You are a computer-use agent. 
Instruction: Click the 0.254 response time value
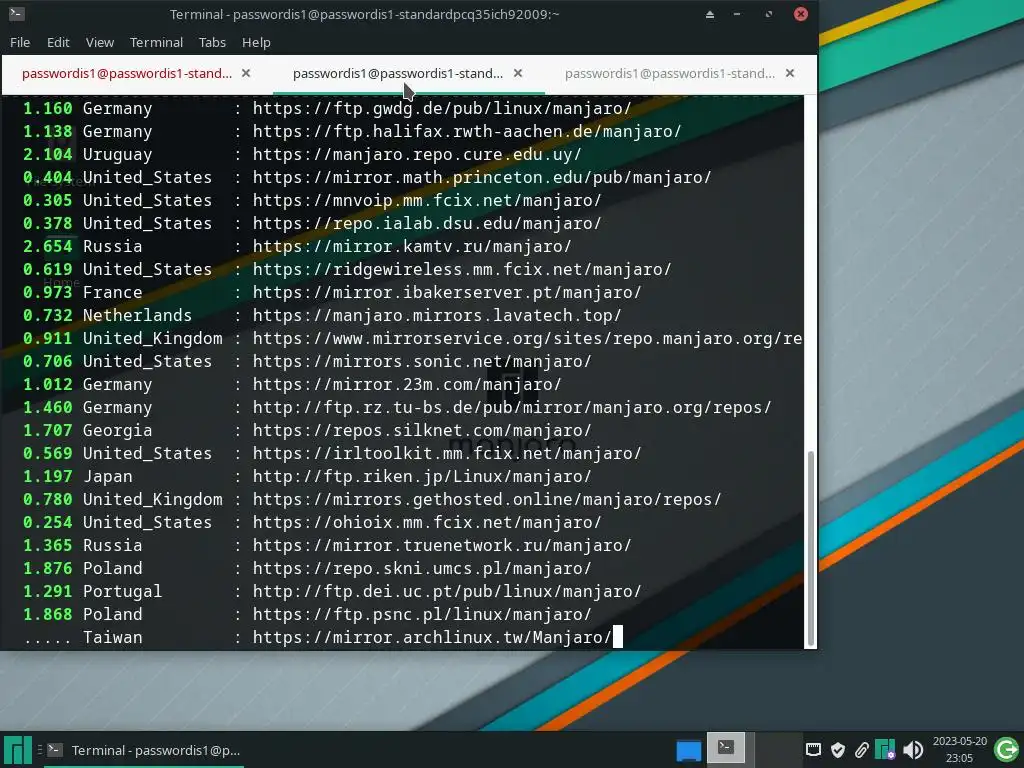point(48,522)
